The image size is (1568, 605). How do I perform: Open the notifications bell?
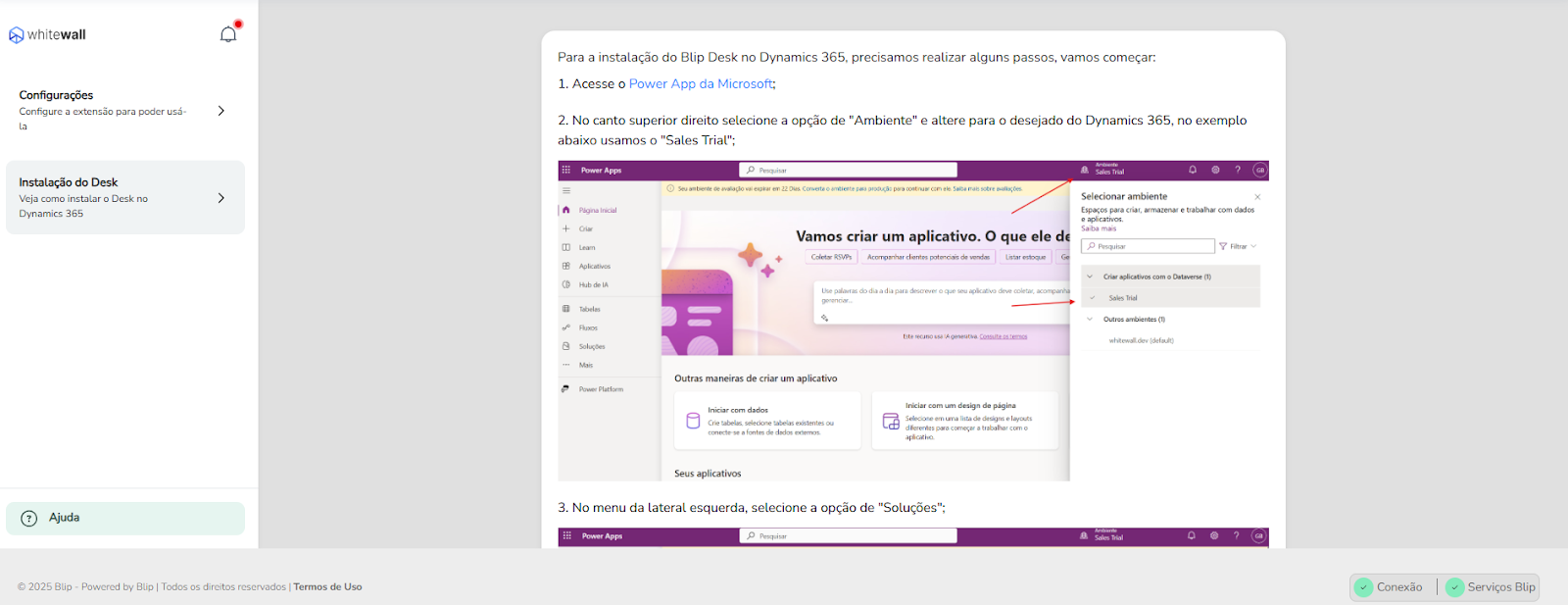(228, 35)
